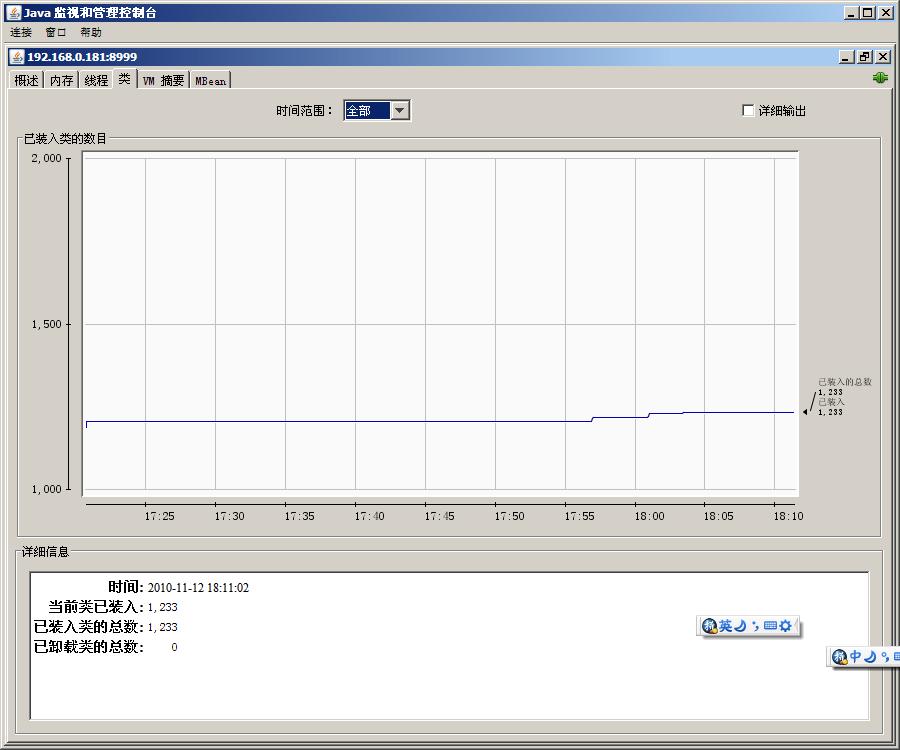900x750 pixels.
Task: Open the gear settings icon on IME bar
Action: [785, 625]
